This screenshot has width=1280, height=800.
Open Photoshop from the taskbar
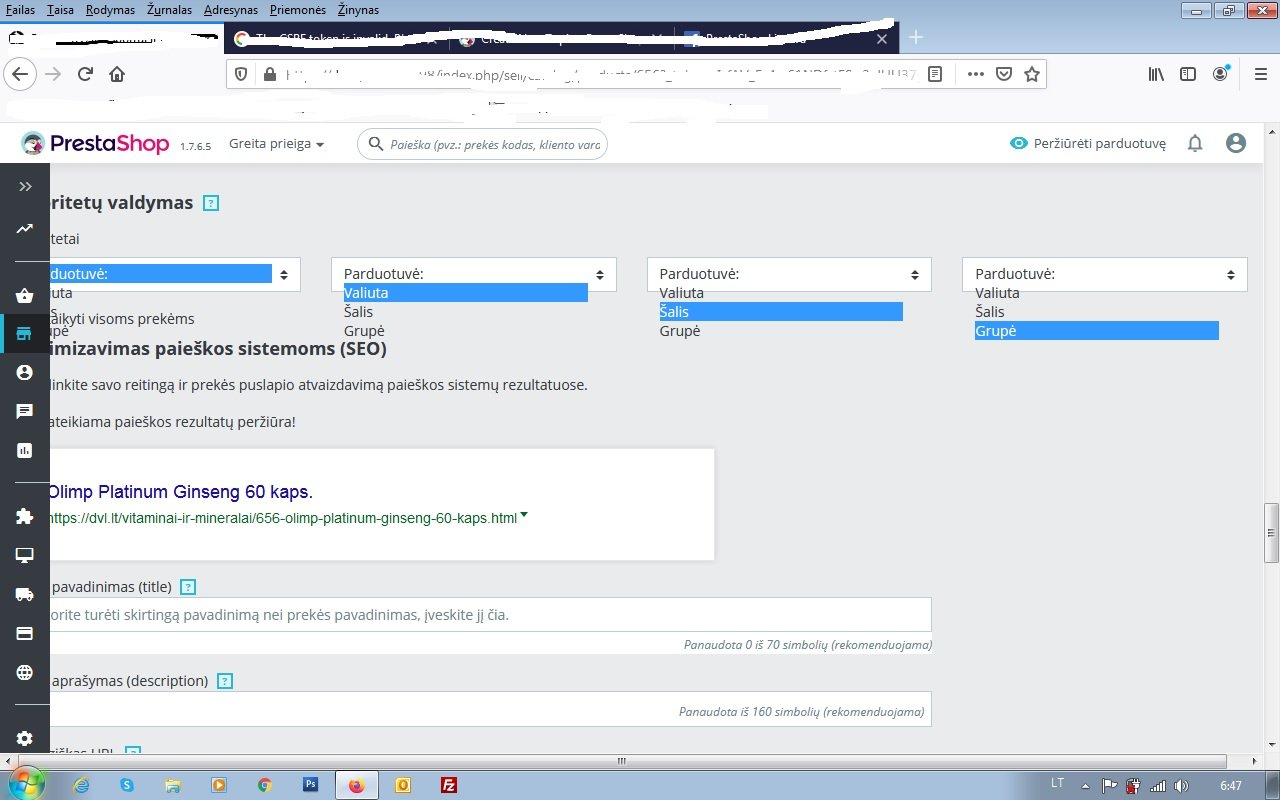(311, 785)
